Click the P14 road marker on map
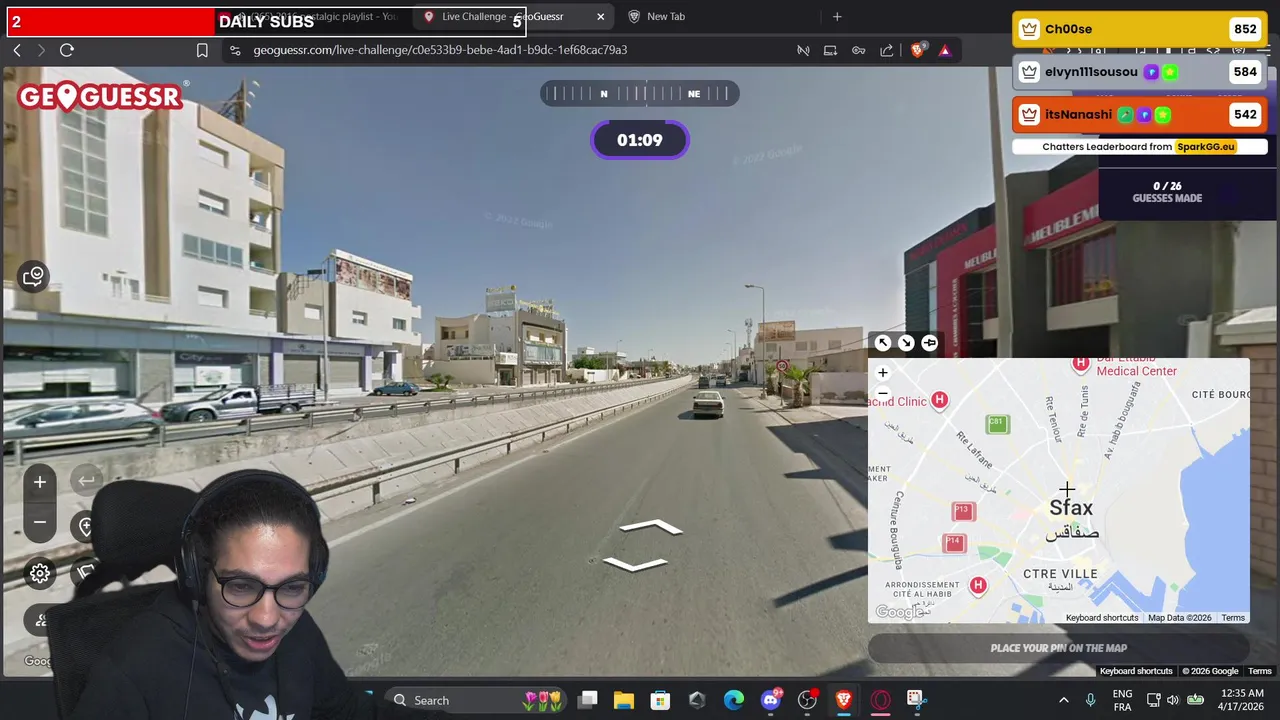This screenshot has width=1280, height=720. pyautogui.click(x=954, y=542)
